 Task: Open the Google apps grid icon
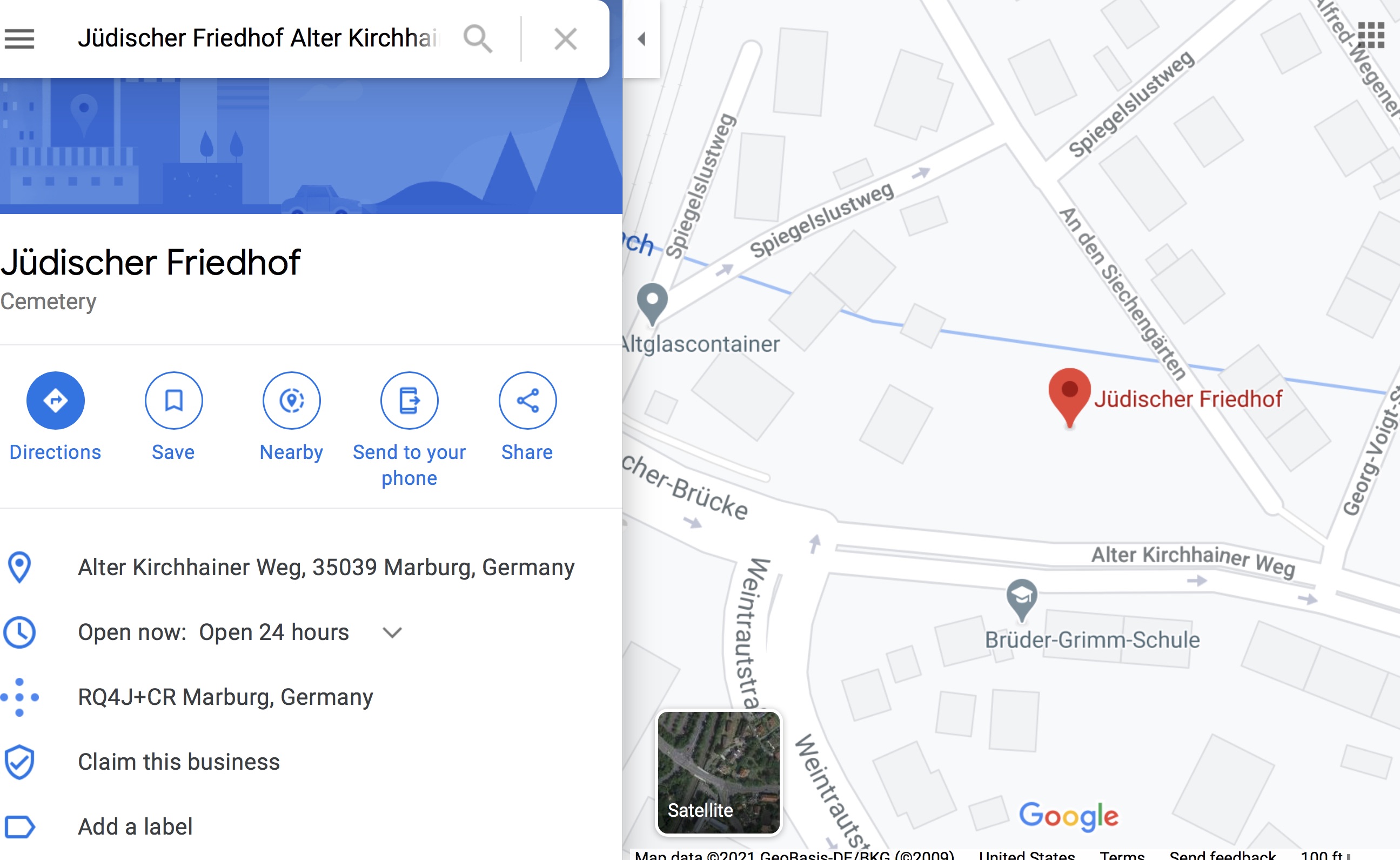[1371, 35]
